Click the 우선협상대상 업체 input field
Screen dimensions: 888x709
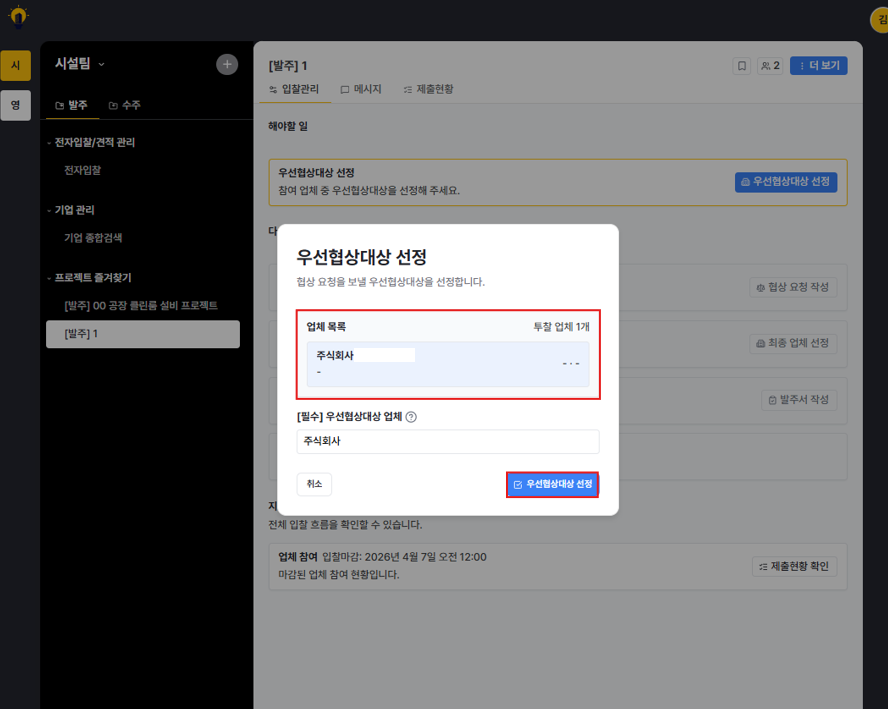coord(448,441)
